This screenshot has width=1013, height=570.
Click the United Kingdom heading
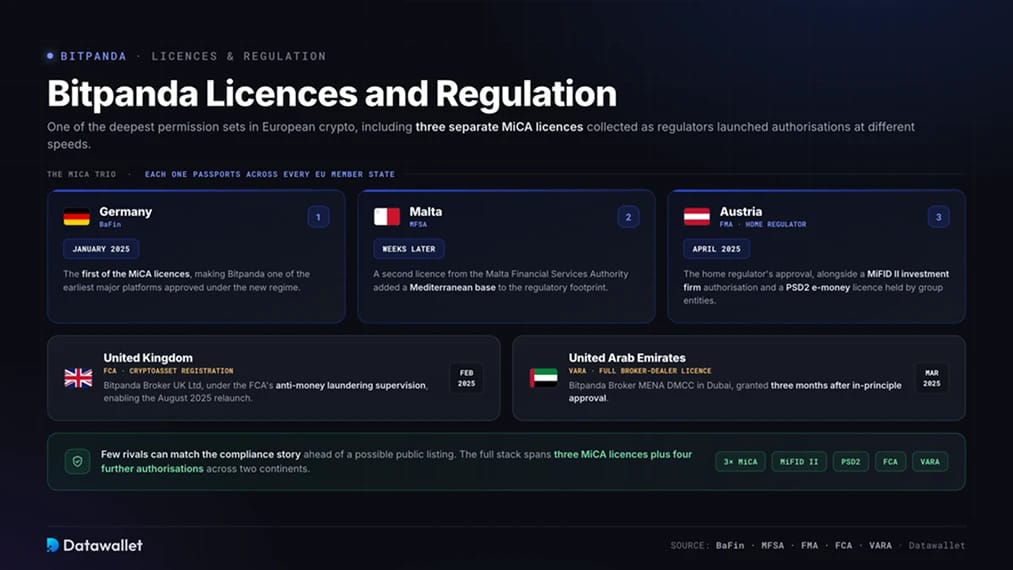(148, 358)
